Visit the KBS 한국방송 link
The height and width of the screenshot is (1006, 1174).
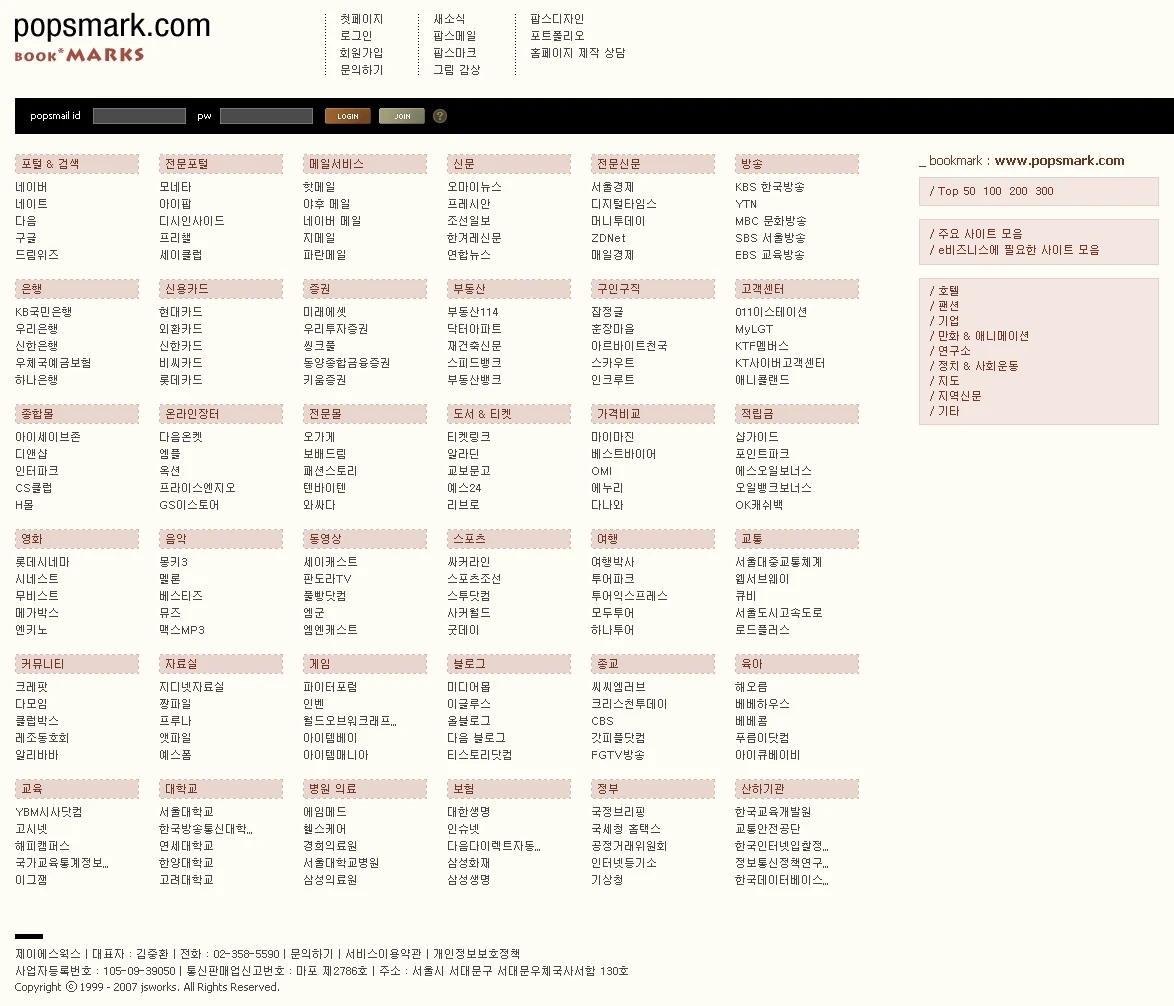[x=769, y=187]
